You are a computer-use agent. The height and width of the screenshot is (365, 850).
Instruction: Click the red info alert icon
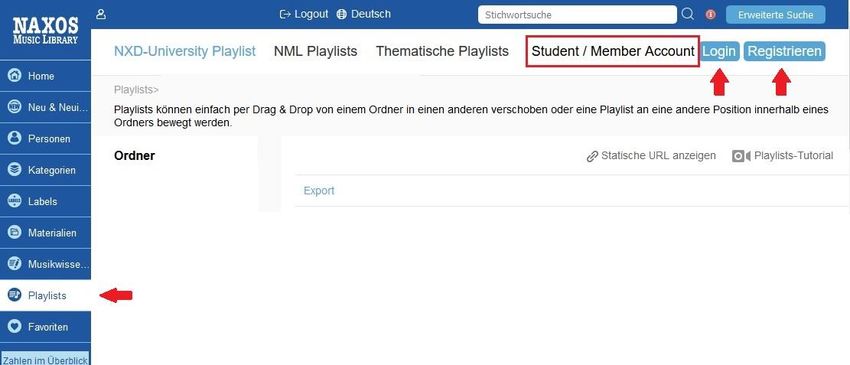[710, 15]
